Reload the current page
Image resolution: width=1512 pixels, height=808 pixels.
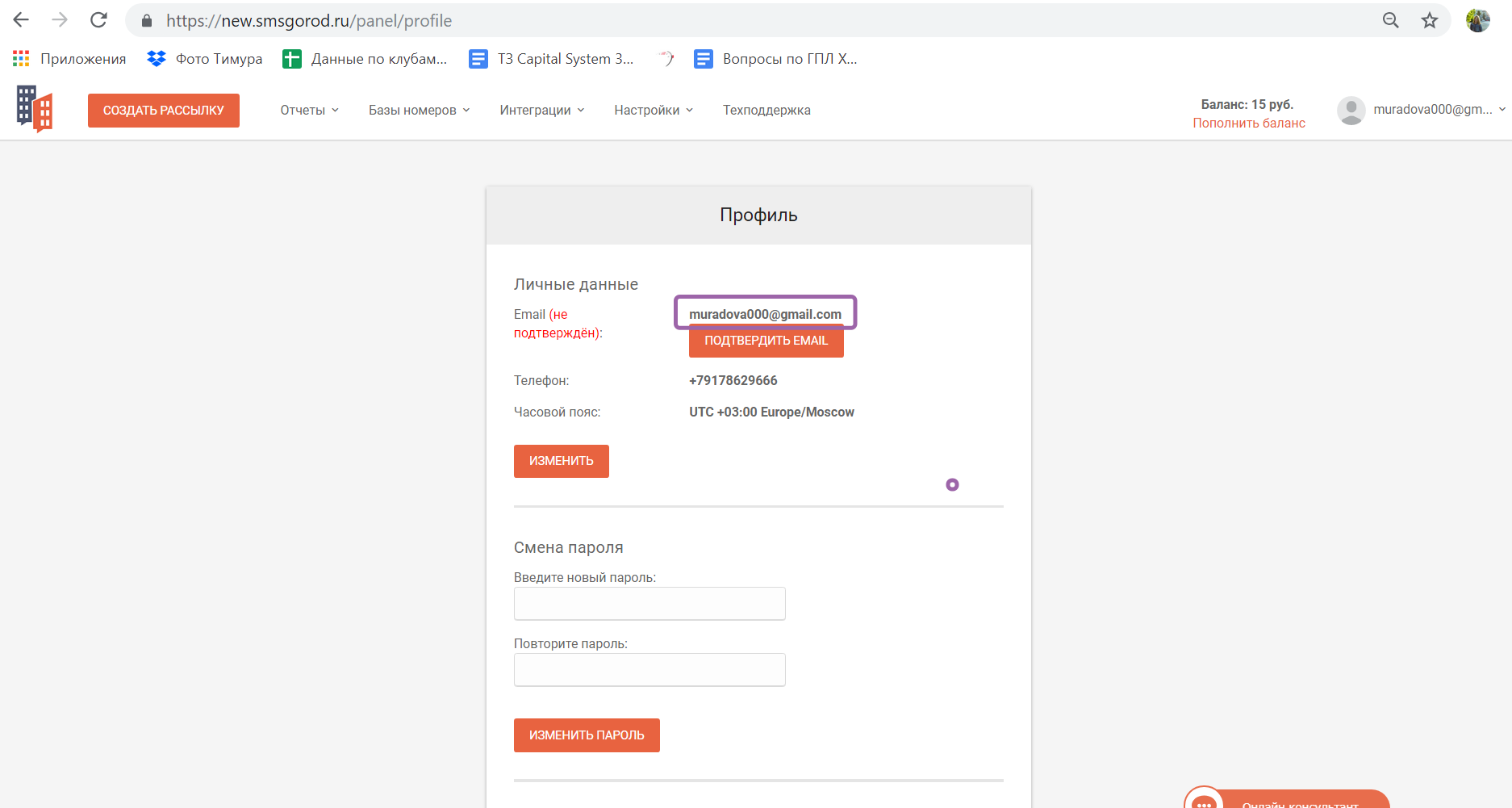point(98,20)
